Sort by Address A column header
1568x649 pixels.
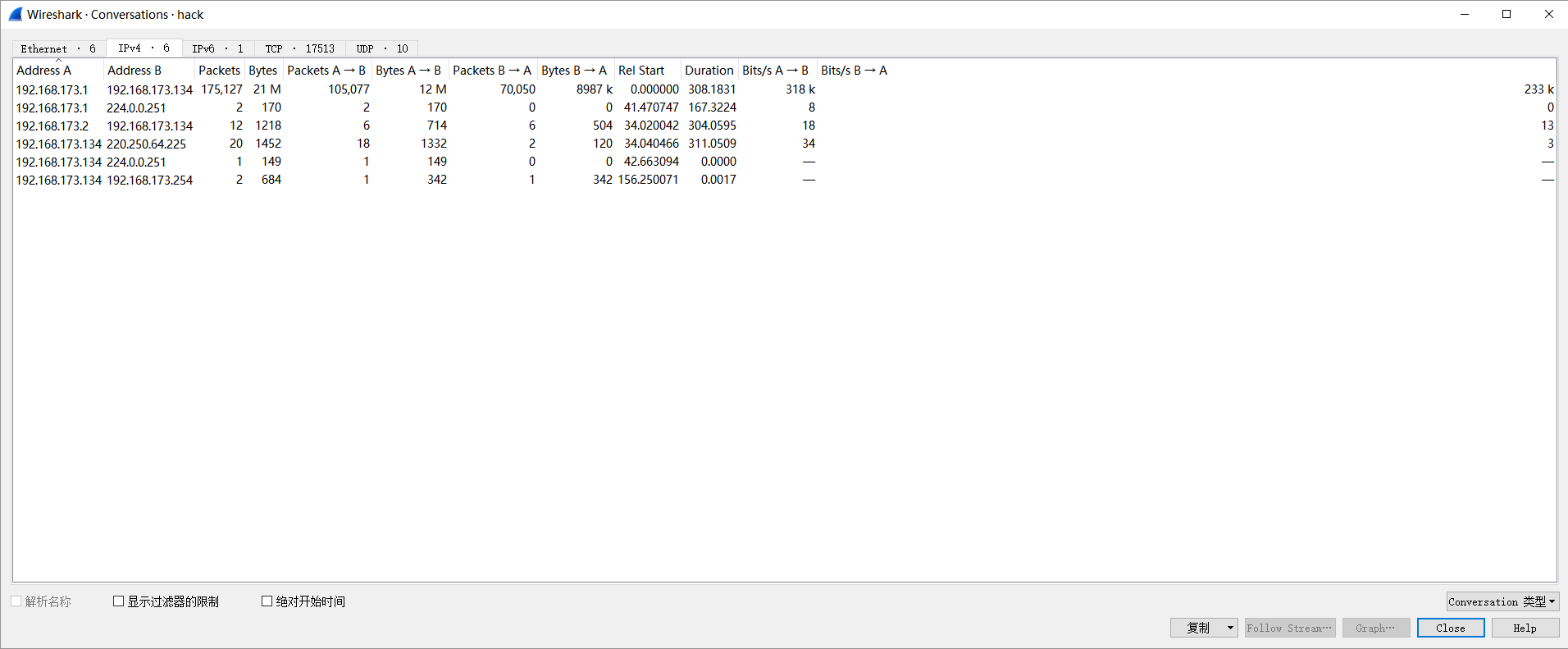click(44, 71)
